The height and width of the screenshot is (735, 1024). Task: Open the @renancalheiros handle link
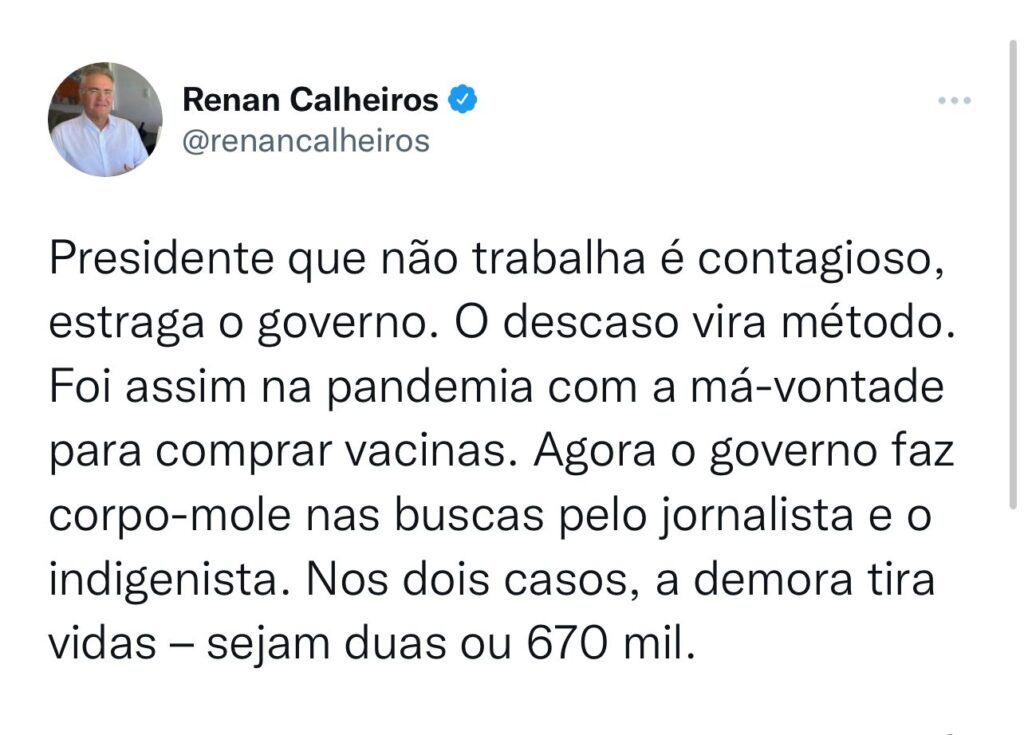pos(305,141)
